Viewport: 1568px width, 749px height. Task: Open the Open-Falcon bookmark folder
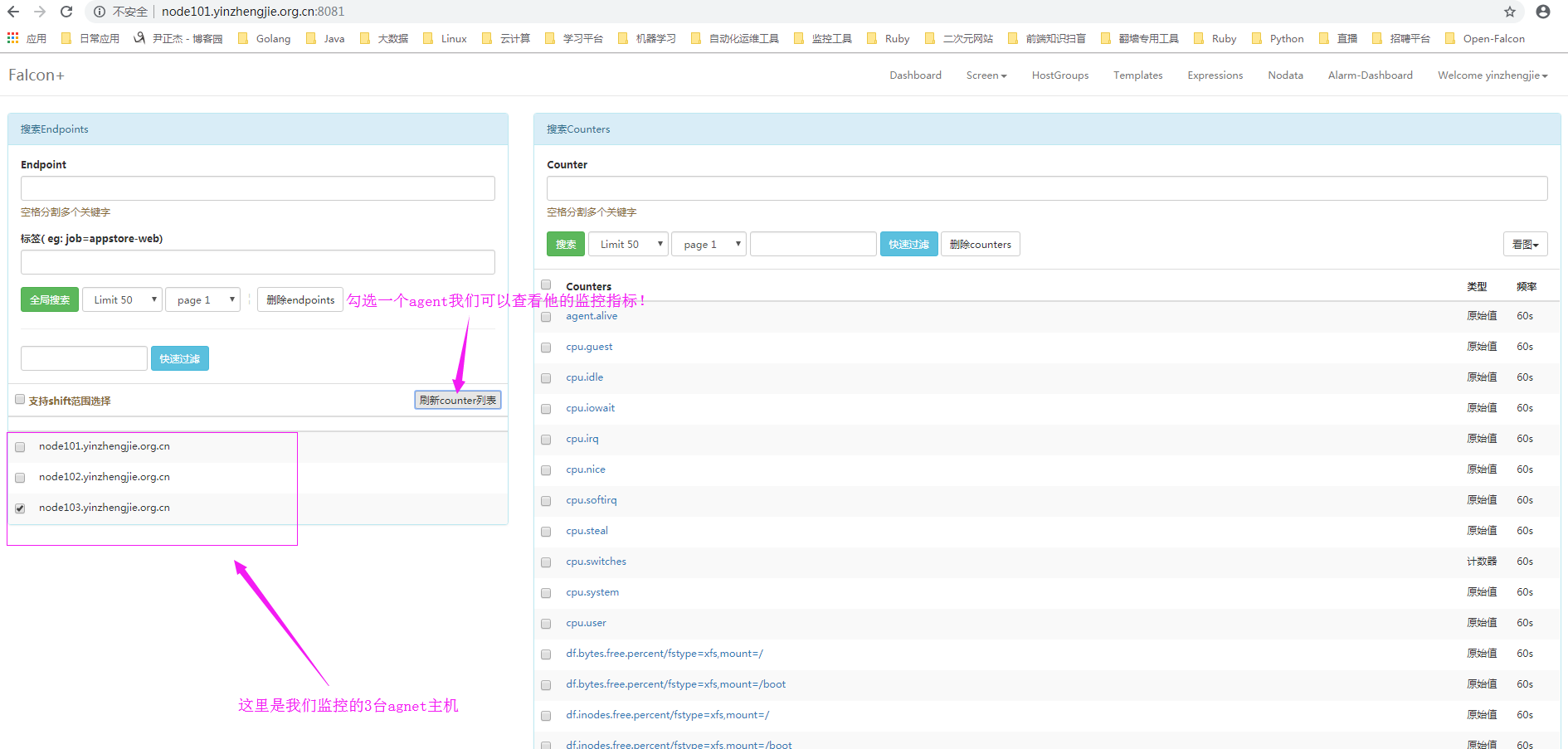point(1485,38)
